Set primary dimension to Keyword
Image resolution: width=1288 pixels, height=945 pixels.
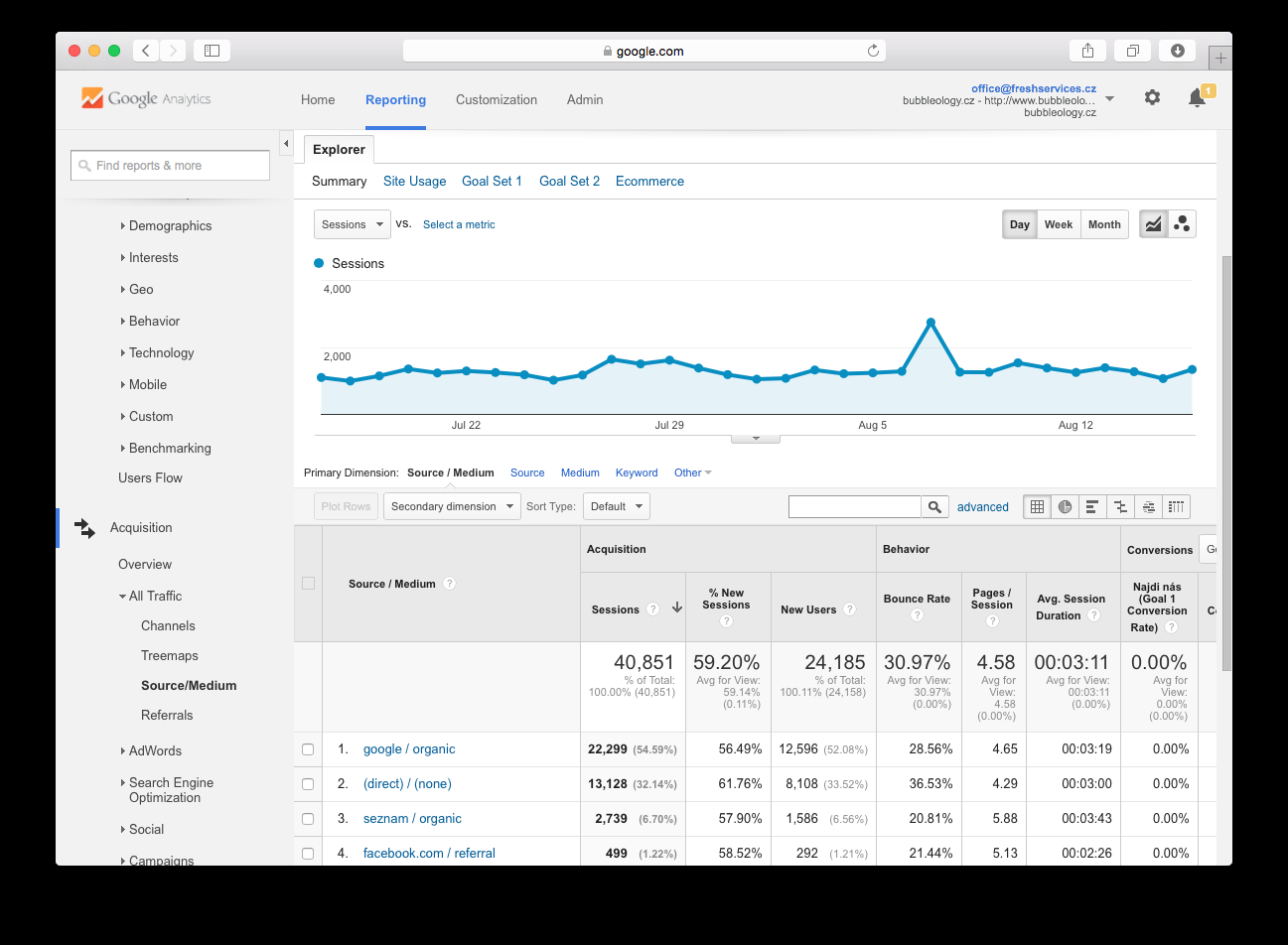coord(637,472)
